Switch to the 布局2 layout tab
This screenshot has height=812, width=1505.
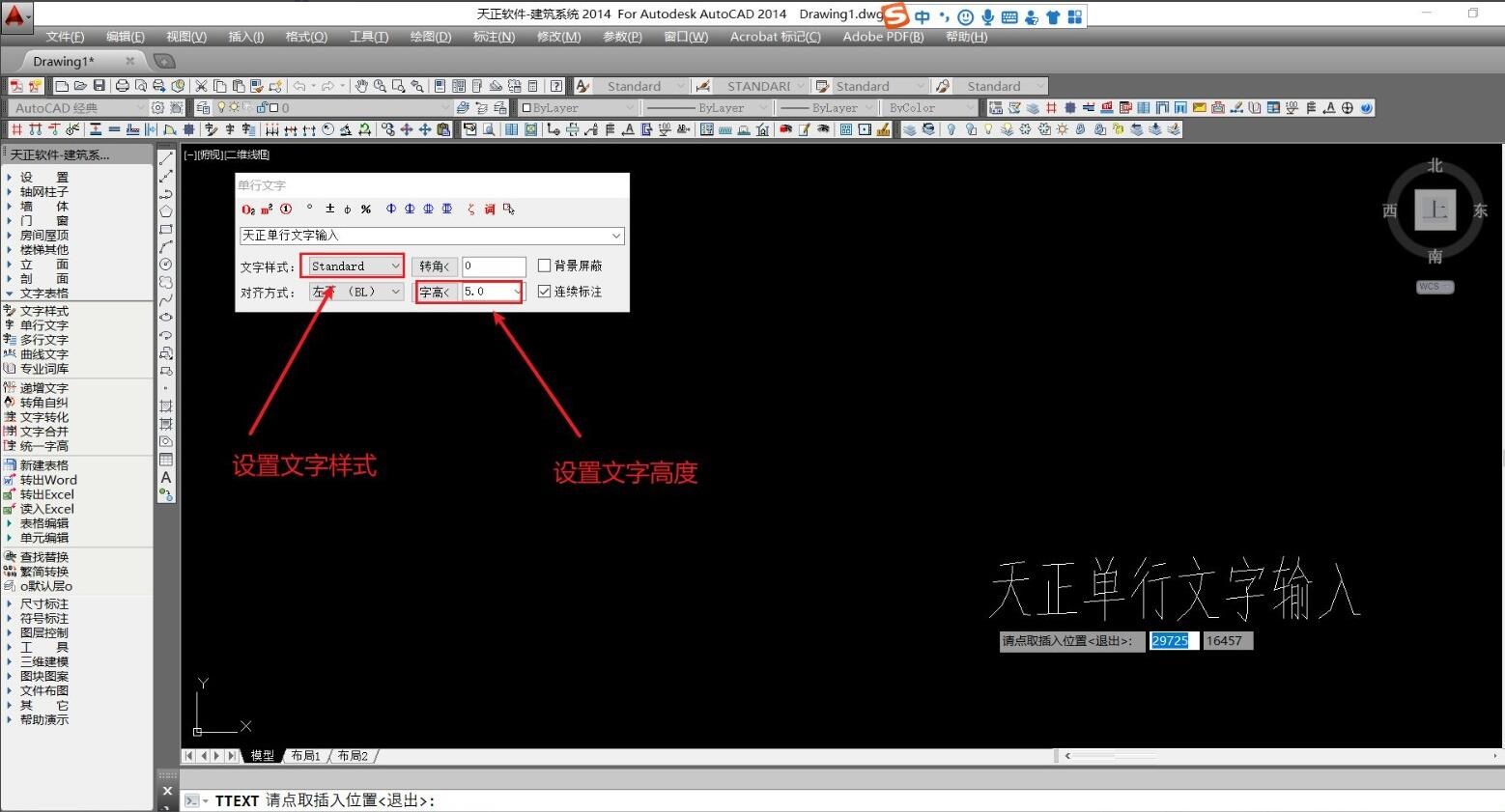tap(353, 756)
